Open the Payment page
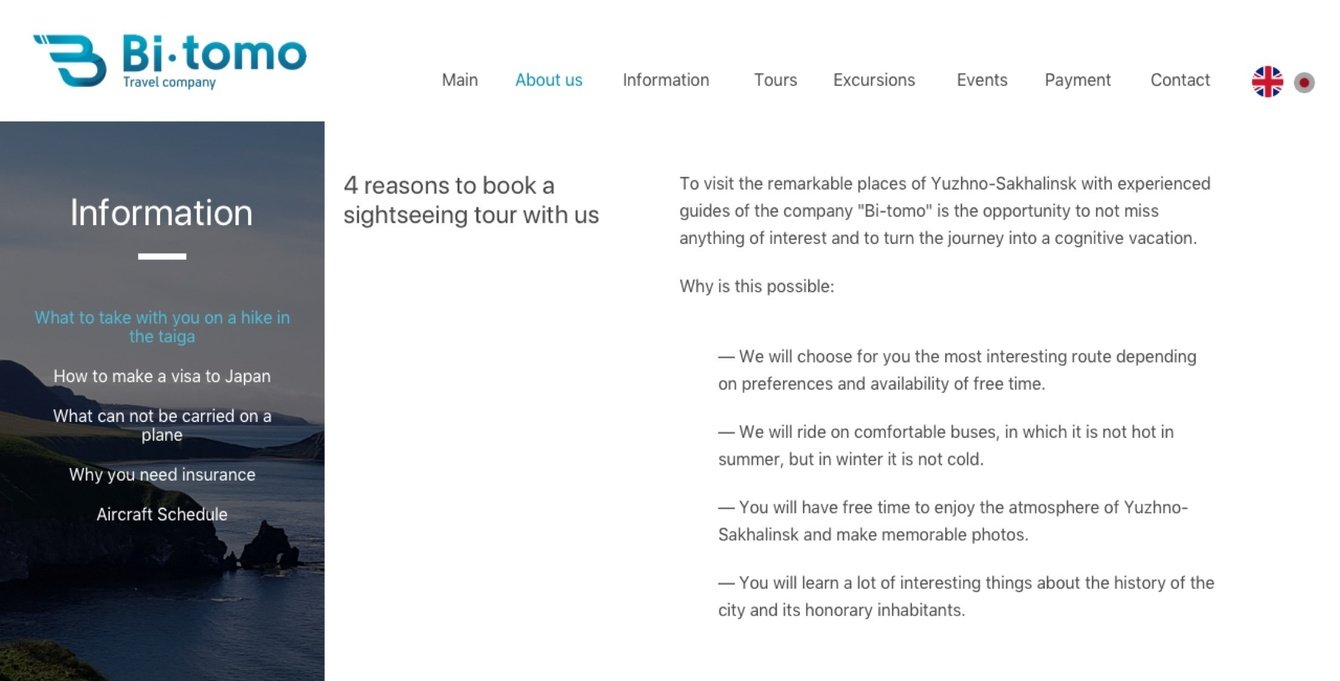Screen dimensions: 1340x681 (1077, 80)
